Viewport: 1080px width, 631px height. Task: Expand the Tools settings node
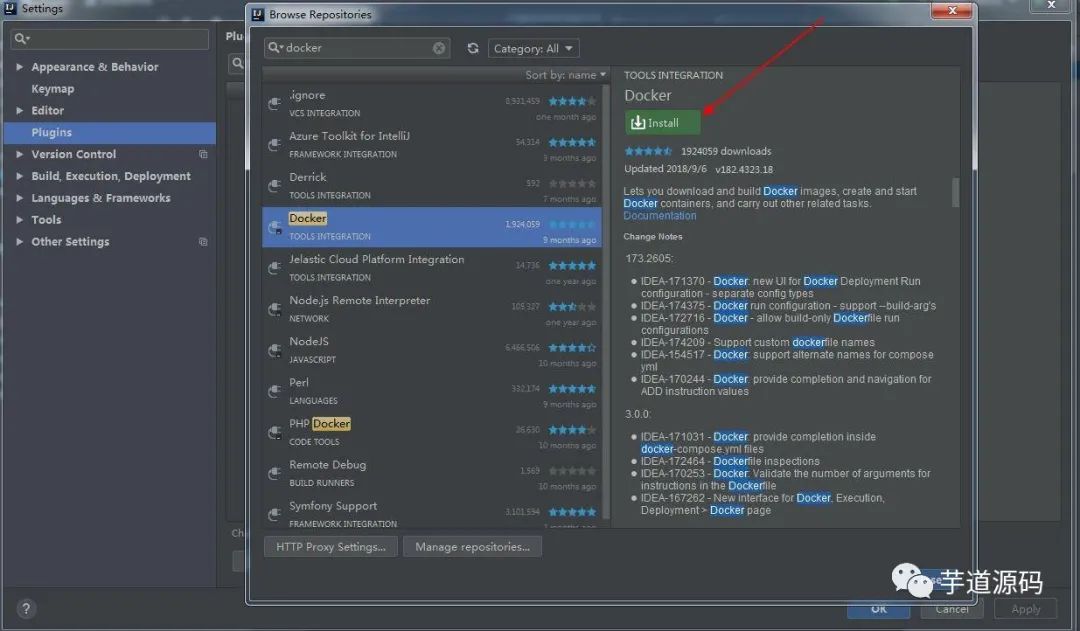[19, 220]
